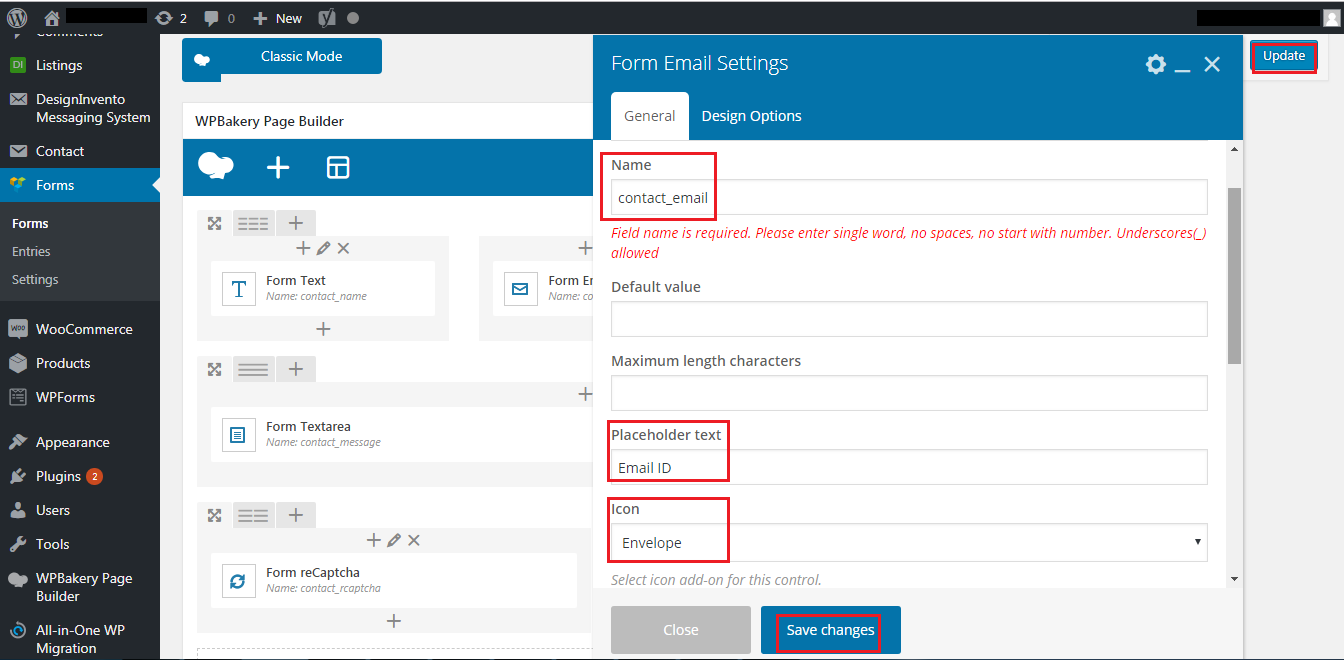Delete the Form reCaptcha column
This screenshot has height=660, width=1344.
tap(414, 540)
